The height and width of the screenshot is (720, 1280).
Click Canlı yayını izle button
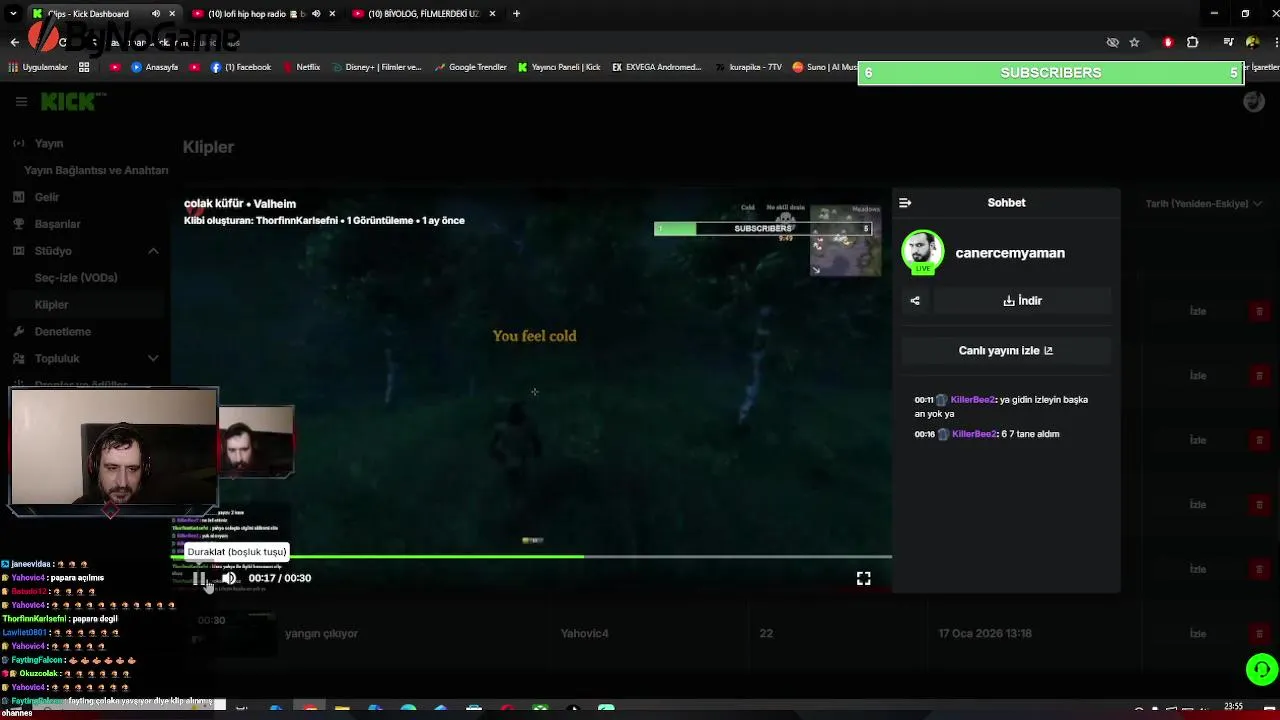[1006, 351]
